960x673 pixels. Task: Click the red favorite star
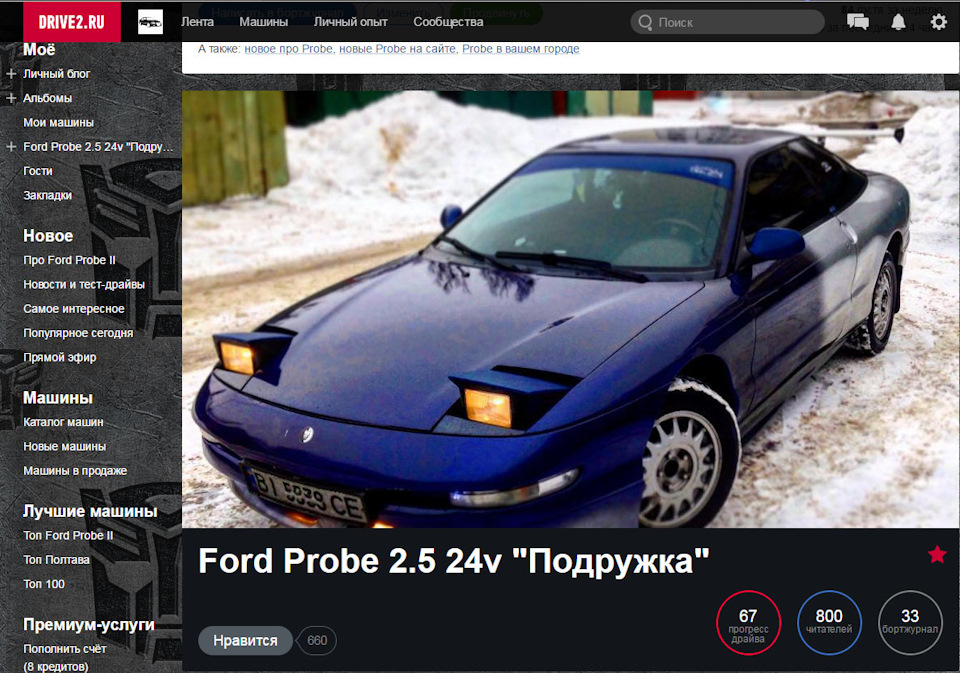(x=937, y=555)
